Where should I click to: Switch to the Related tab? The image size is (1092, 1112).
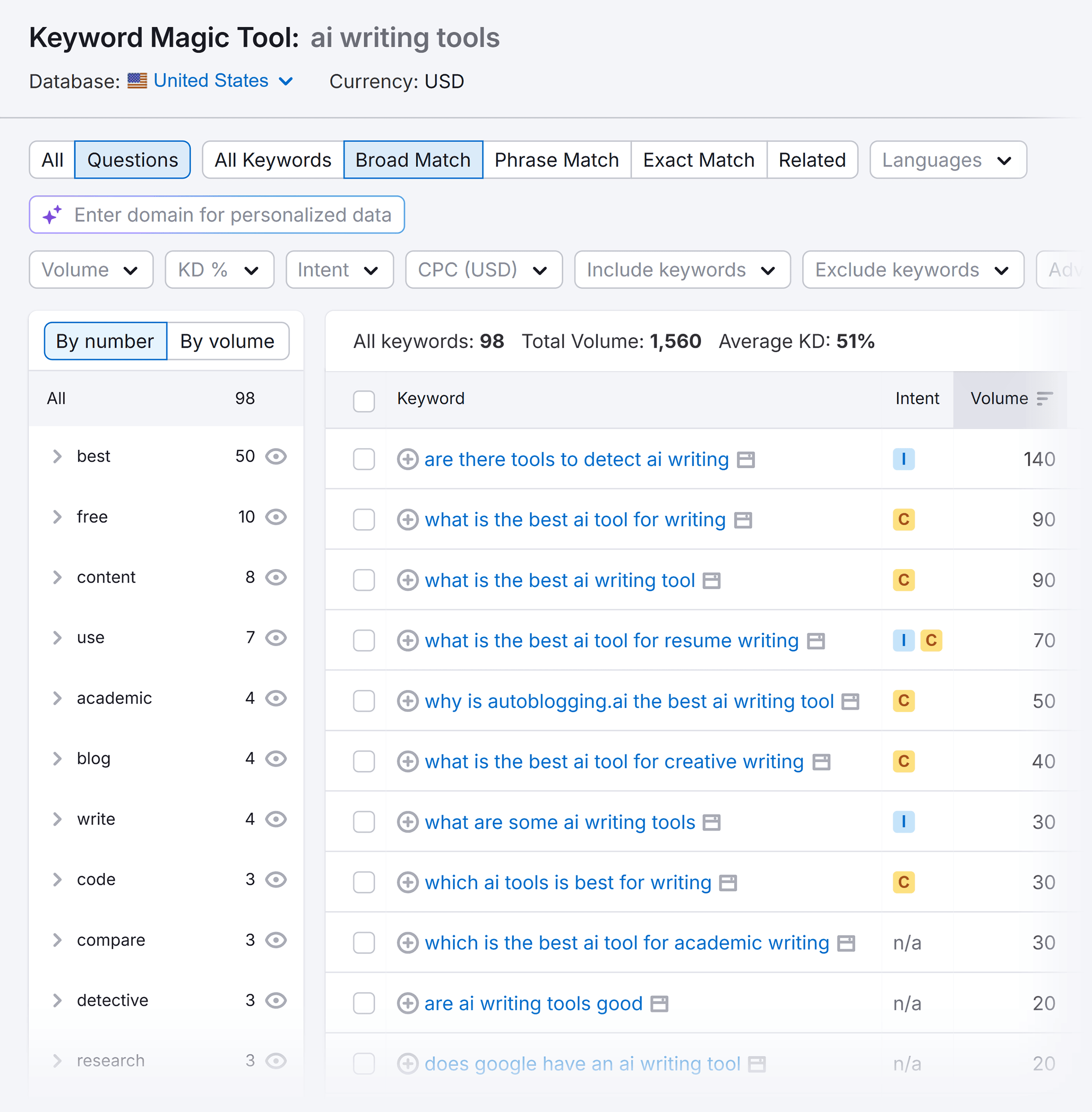[x=812, y=160]
